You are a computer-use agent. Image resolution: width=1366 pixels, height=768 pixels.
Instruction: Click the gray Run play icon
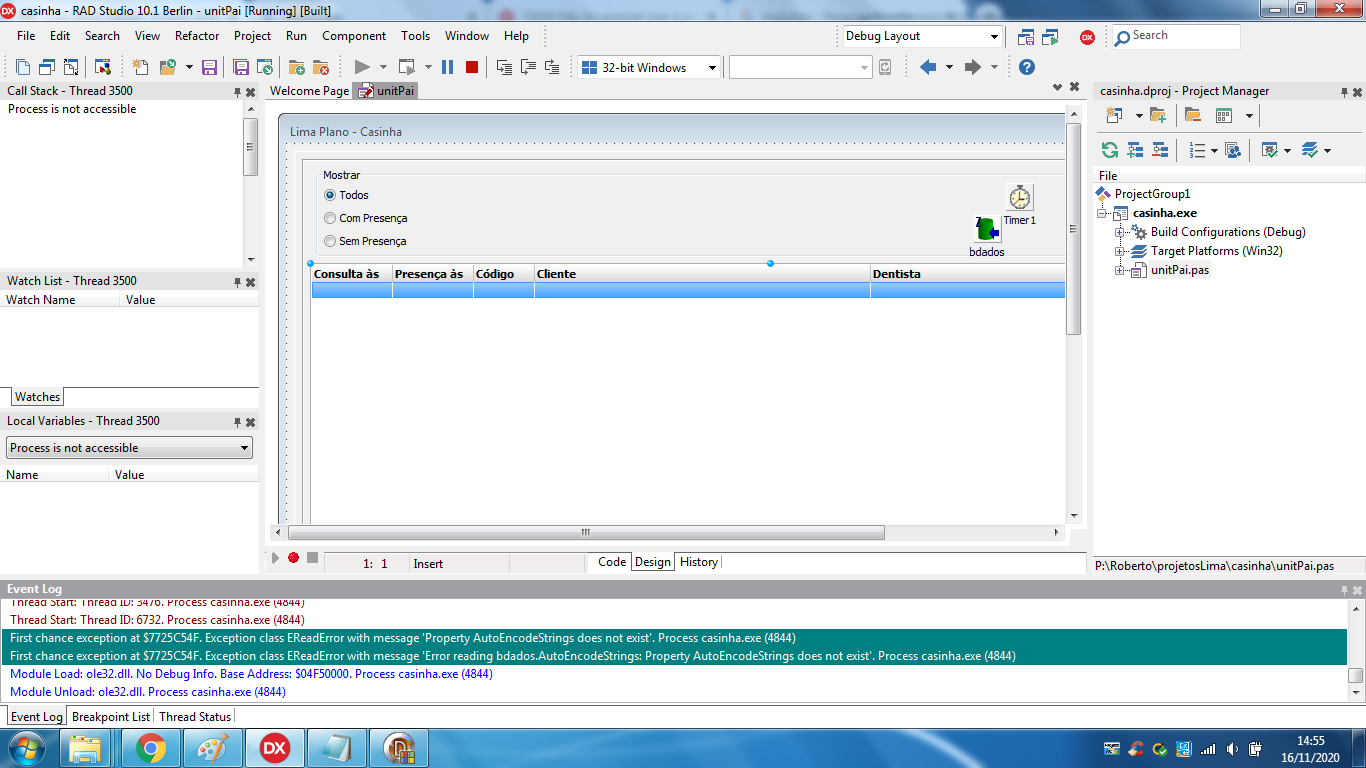(x=362, y=67)
